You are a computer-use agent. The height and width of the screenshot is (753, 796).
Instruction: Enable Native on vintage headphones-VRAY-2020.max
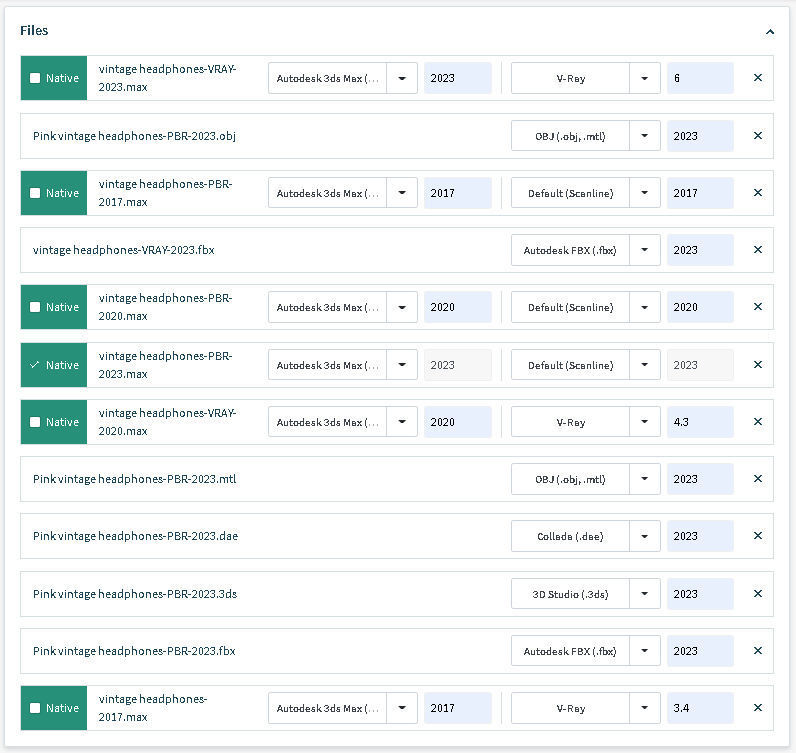pos(35,422)
